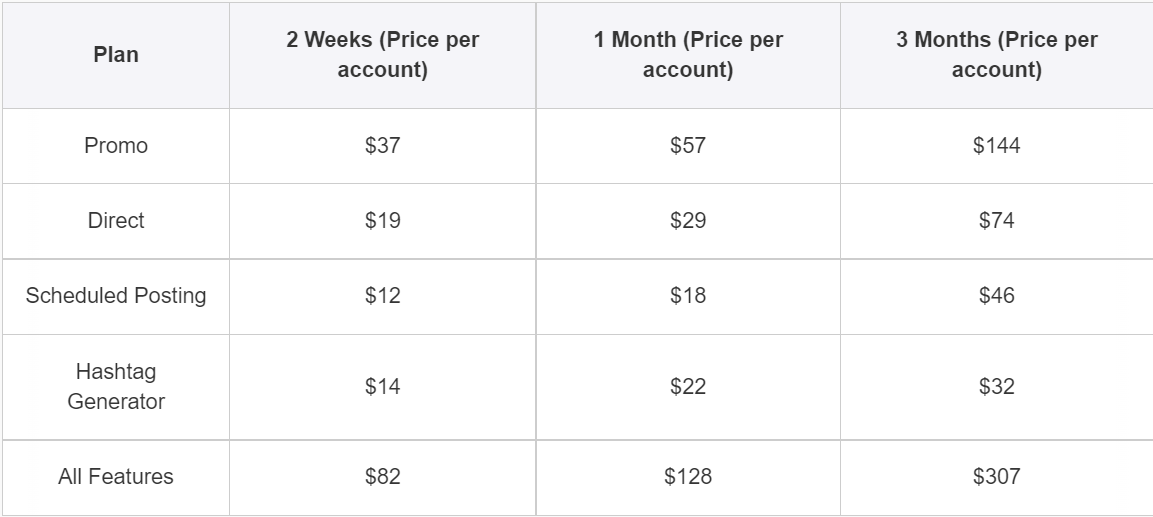Click the Promo 3 Months price $144
1153x517 pixels.
[x=996, y=146]
